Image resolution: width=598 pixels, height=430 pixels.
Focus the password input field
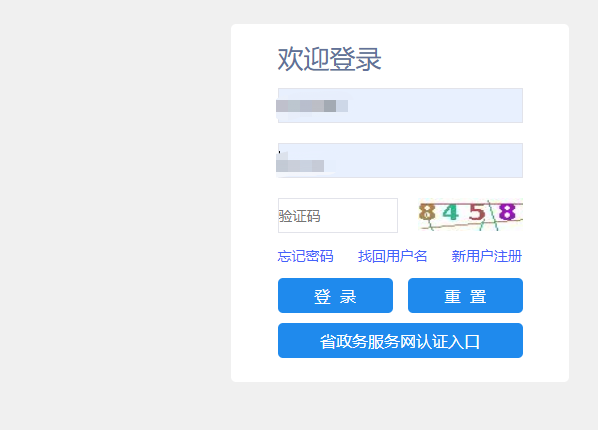pyautogui.click(x=400, y=160)
